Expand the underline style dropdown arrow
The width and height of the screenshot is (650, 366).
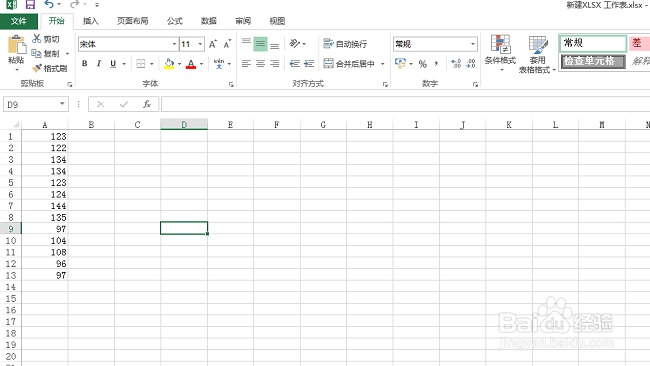pyautogui.click(x=124, y=64)
